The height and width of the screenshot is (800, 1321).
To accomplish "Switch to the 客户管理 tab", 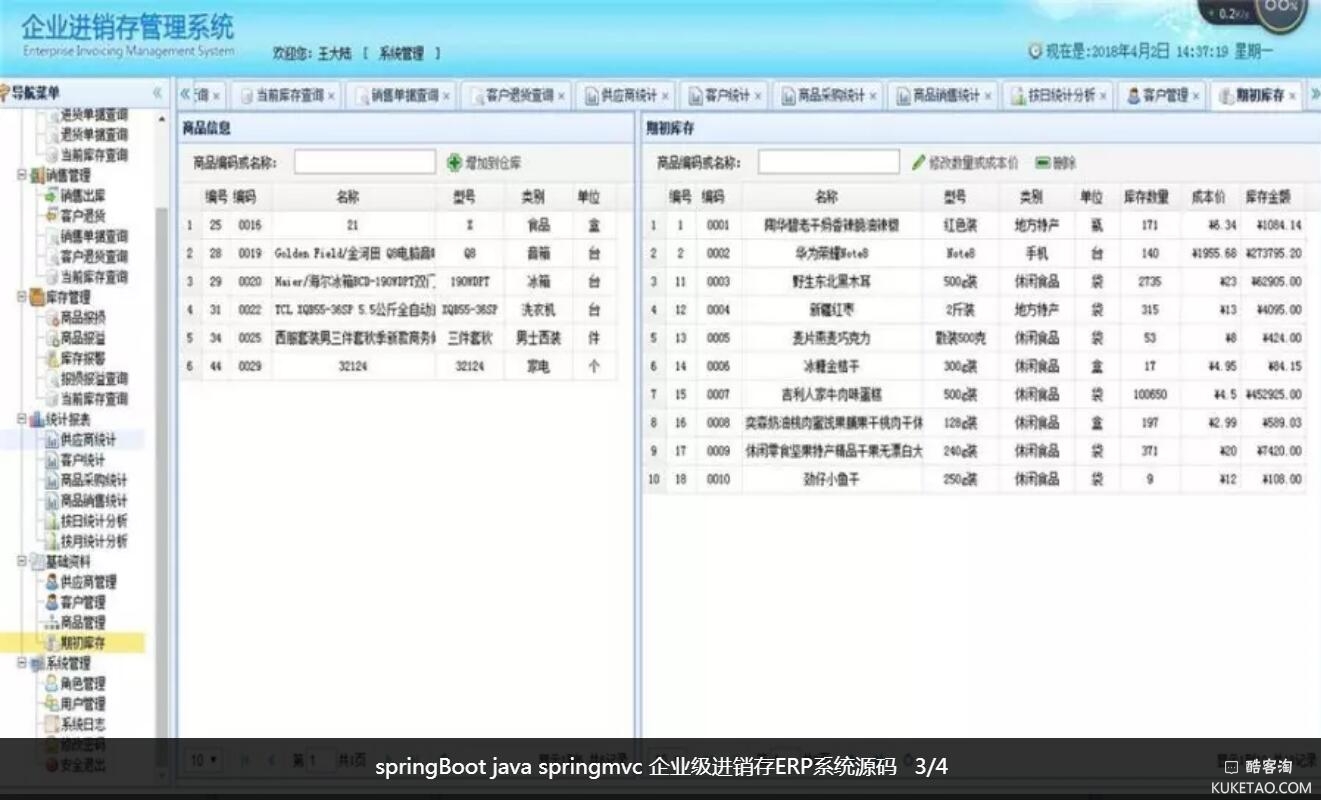I will tap(1161, 96).
